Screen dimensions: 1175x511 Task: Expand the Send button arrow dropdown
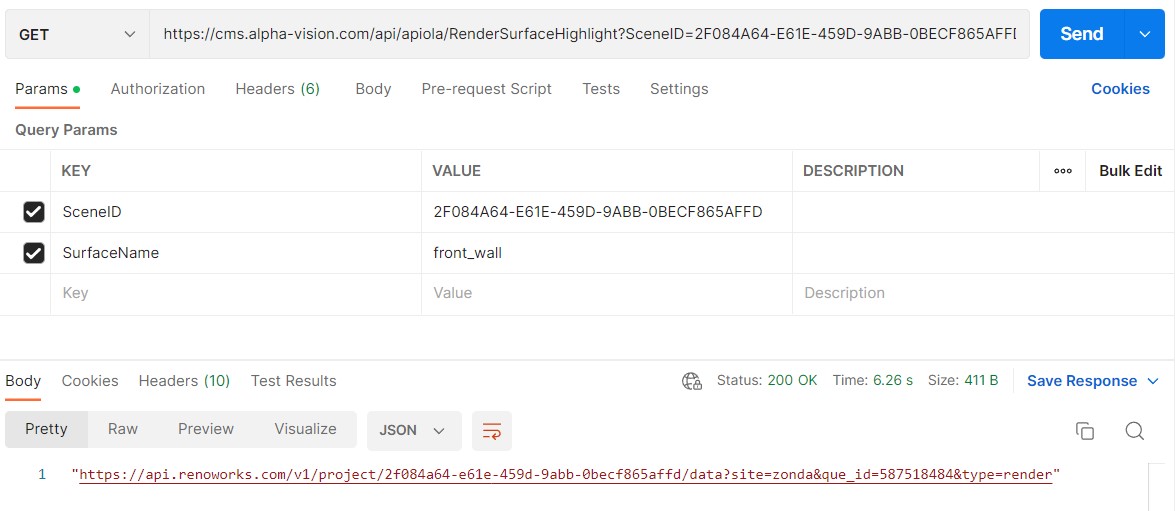pos(1145,34)
